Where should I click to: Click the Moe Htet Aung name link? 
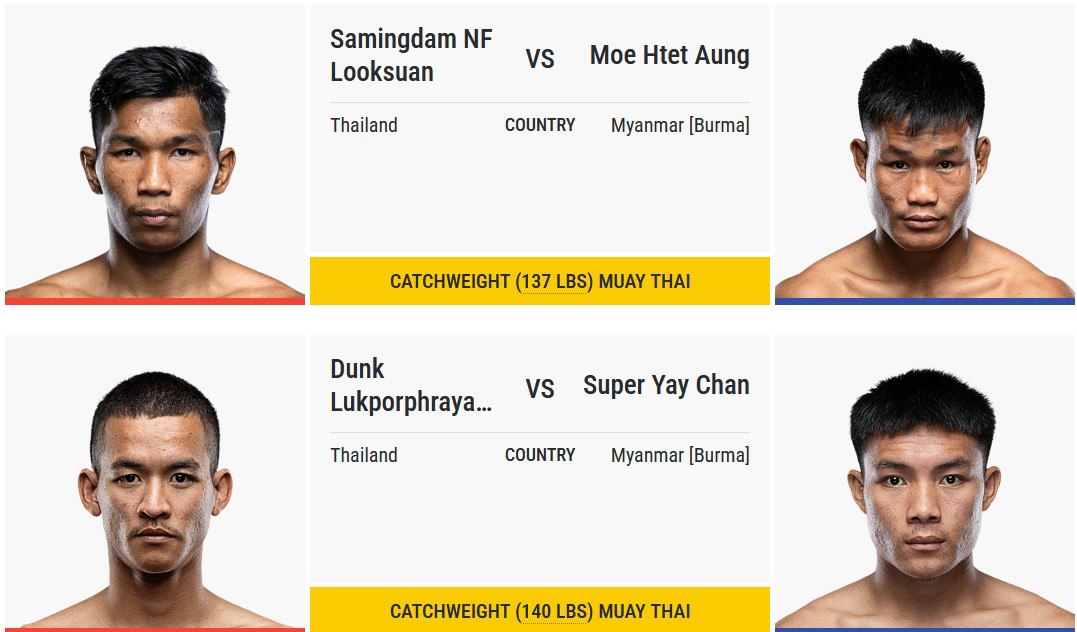(669, 55)
